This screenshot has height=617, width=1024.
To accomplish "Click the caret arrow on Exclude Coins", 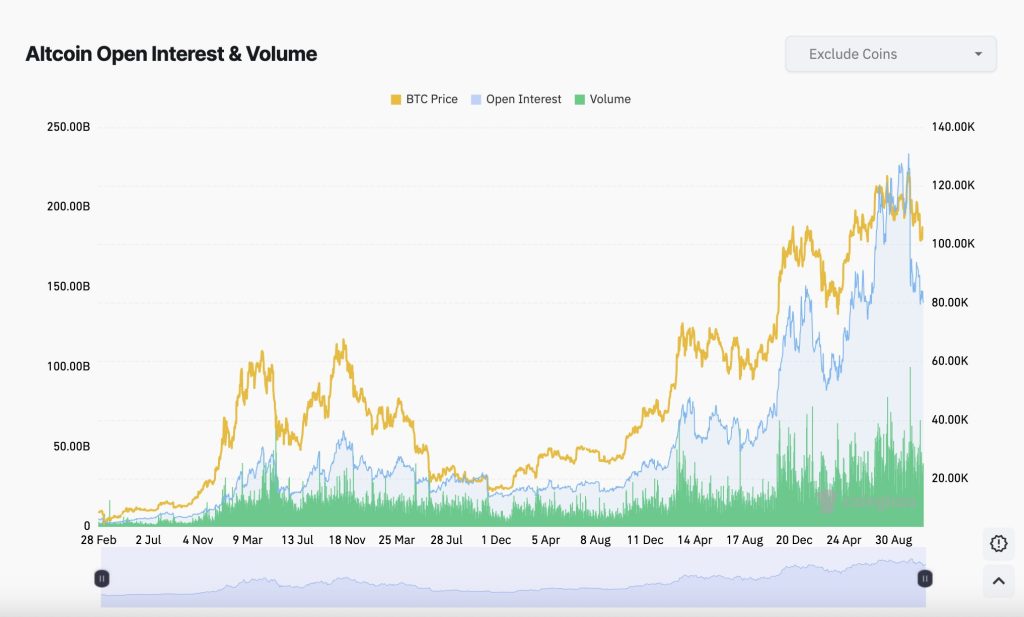I will pos(978,54).
